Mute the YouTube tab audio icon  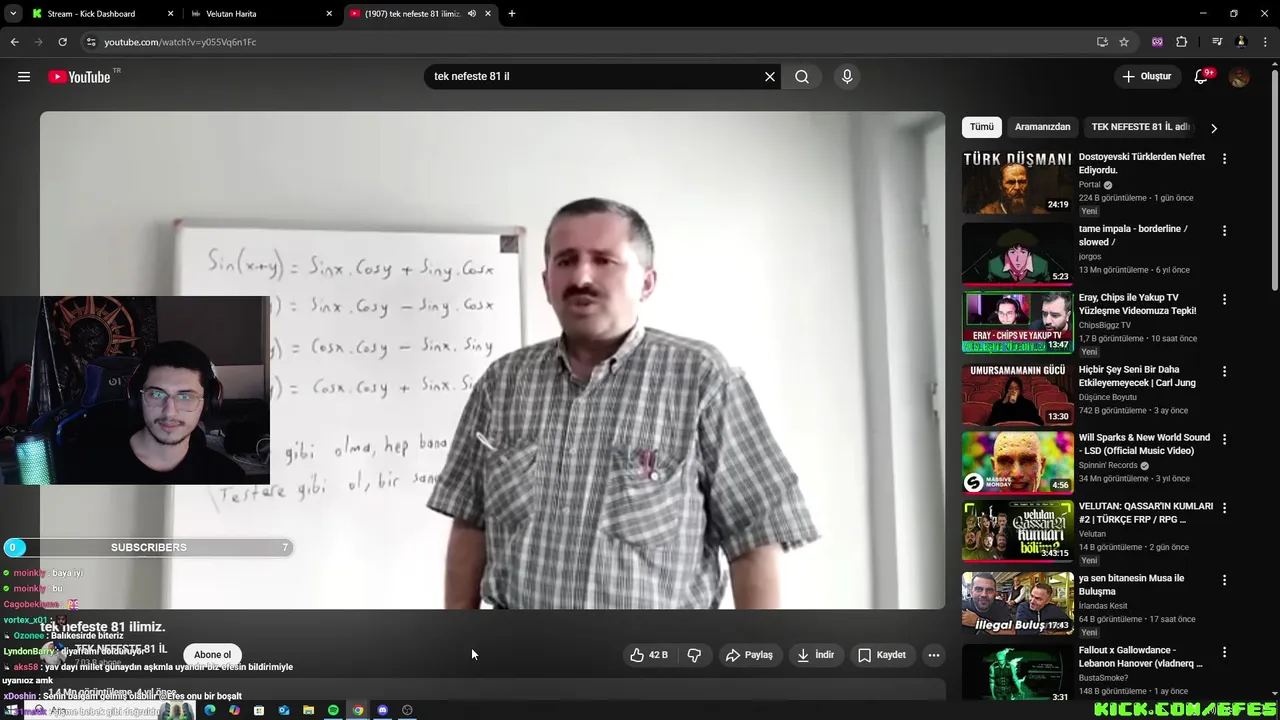pyautogui.click(x=471, y=14)
